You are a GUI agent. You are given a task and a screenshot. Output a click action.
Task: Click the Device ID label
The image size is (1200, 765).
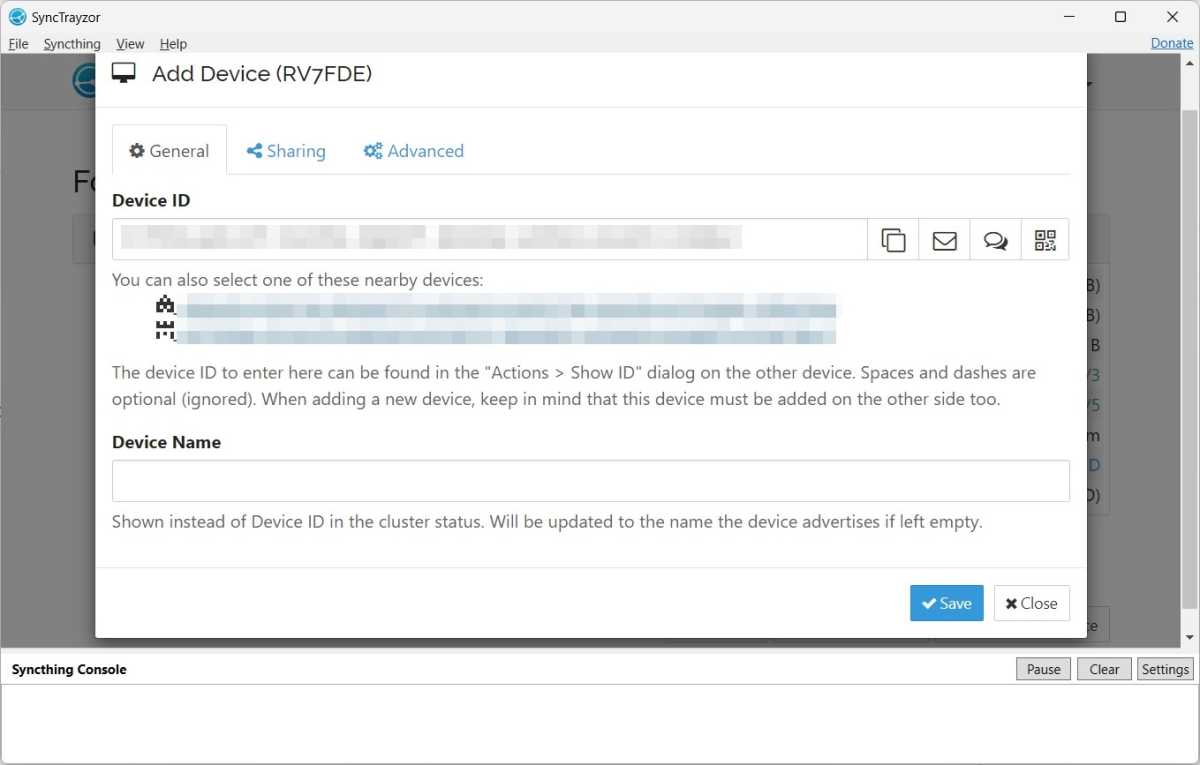151,200
